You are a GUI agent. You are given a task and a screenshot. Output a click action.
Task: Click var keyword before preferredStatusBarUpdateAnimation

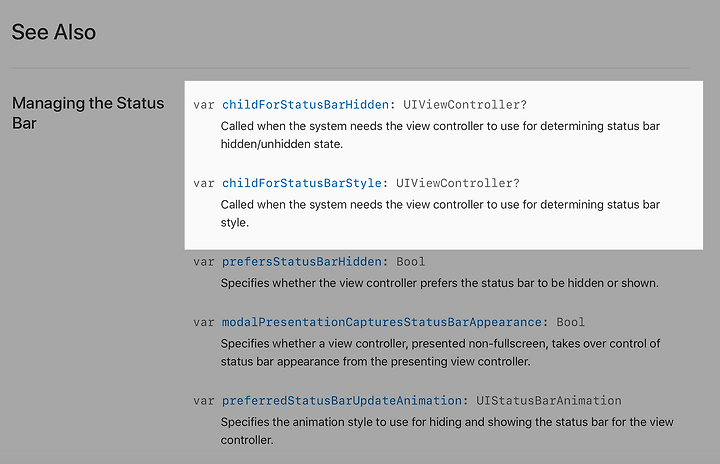coord(204,401)
